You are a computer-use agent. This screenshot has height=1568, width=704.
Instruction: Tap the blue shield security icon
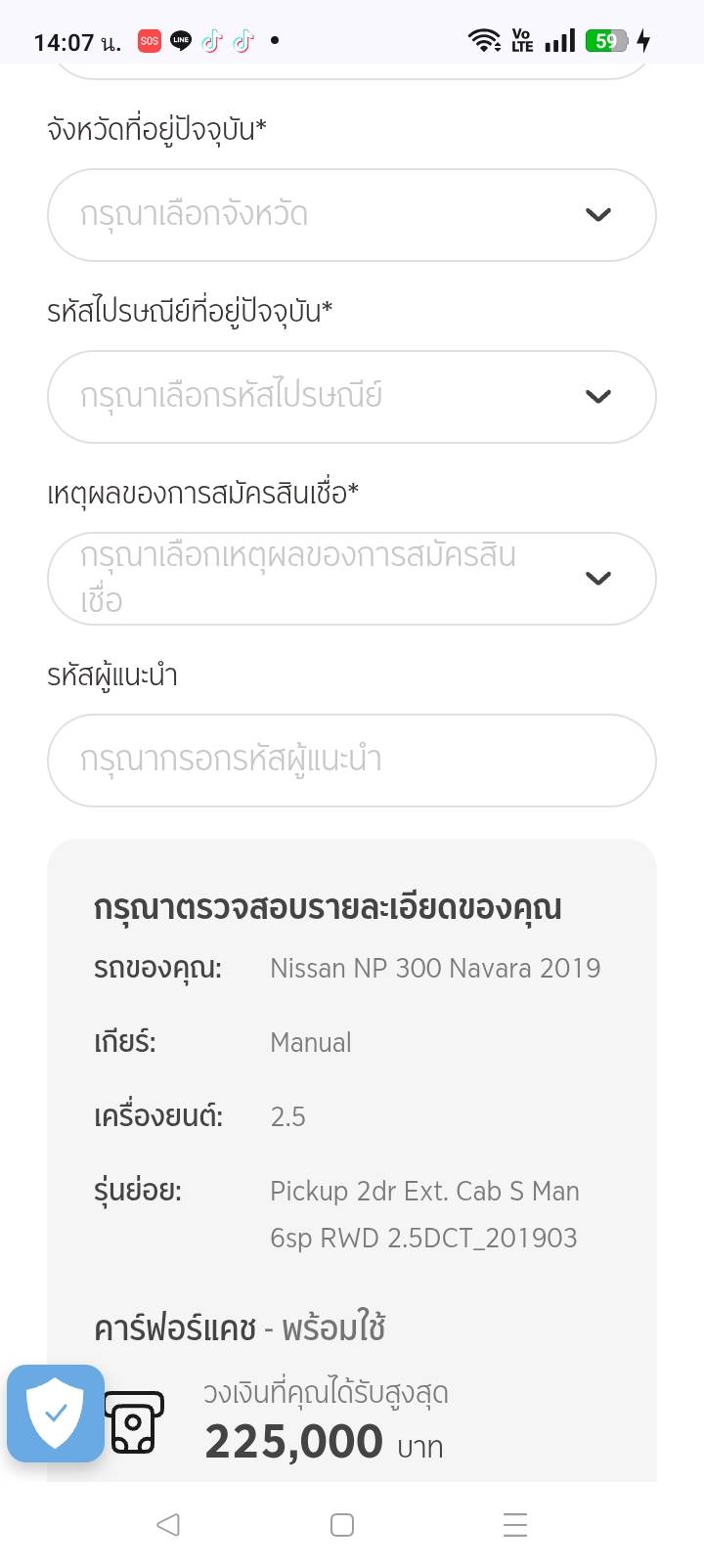(56, 1413)
